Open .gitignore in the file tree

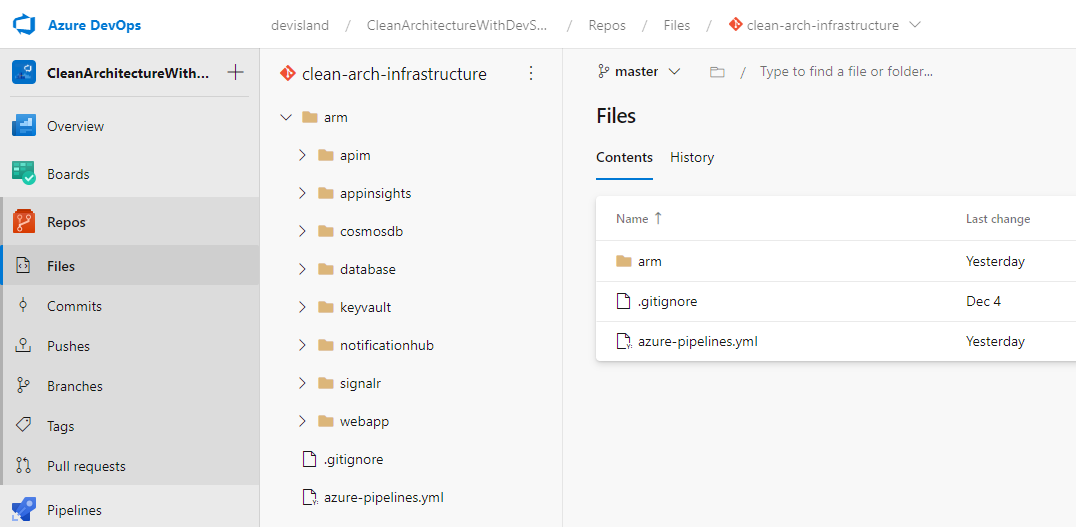pyautogui.click(x=411, y=459)
